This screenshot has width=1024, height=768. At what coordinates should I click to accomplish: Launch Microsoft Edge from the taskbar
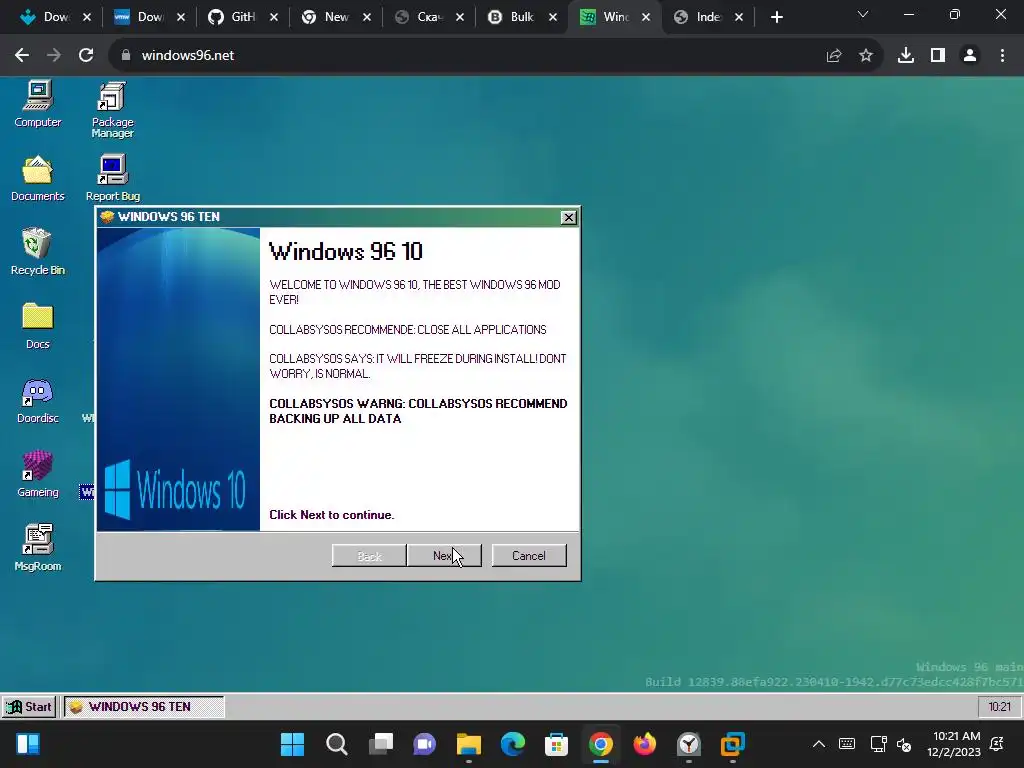click(513, 744)
